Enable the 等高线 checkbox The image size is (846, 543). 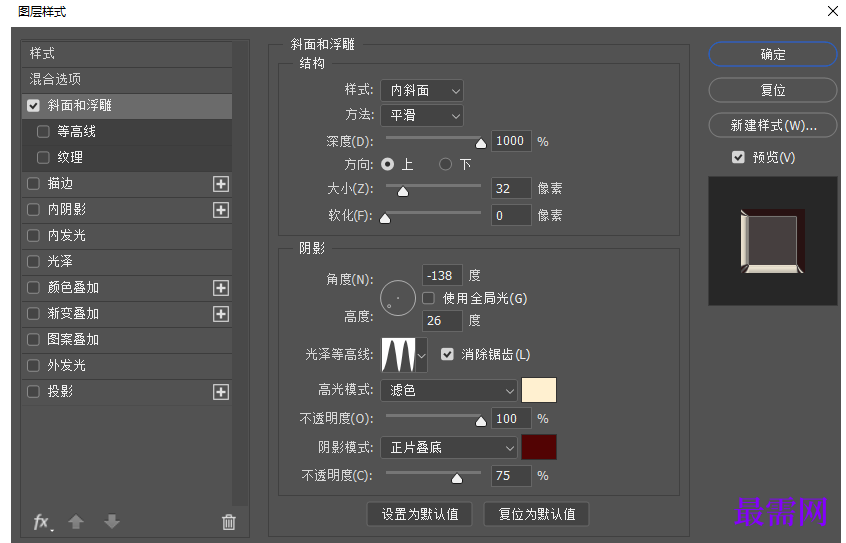tap(43, 132)
